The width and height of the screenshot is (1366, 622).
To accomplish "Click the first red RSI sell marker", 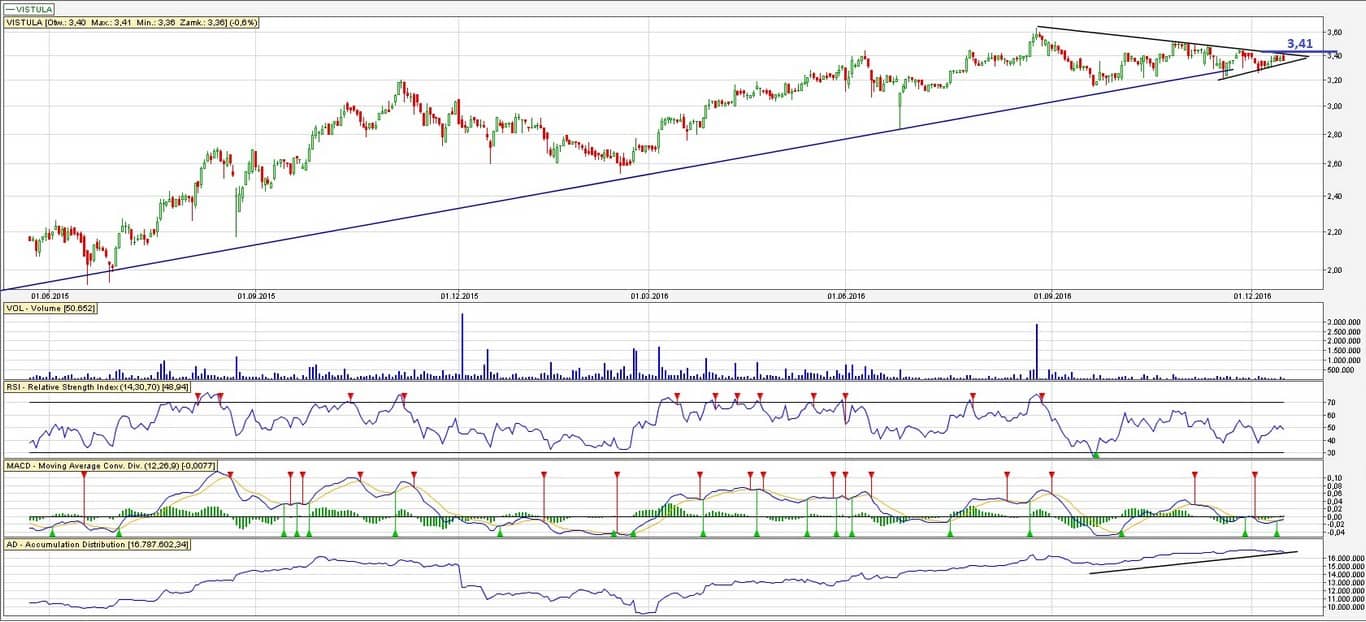I will pos(198,397).
